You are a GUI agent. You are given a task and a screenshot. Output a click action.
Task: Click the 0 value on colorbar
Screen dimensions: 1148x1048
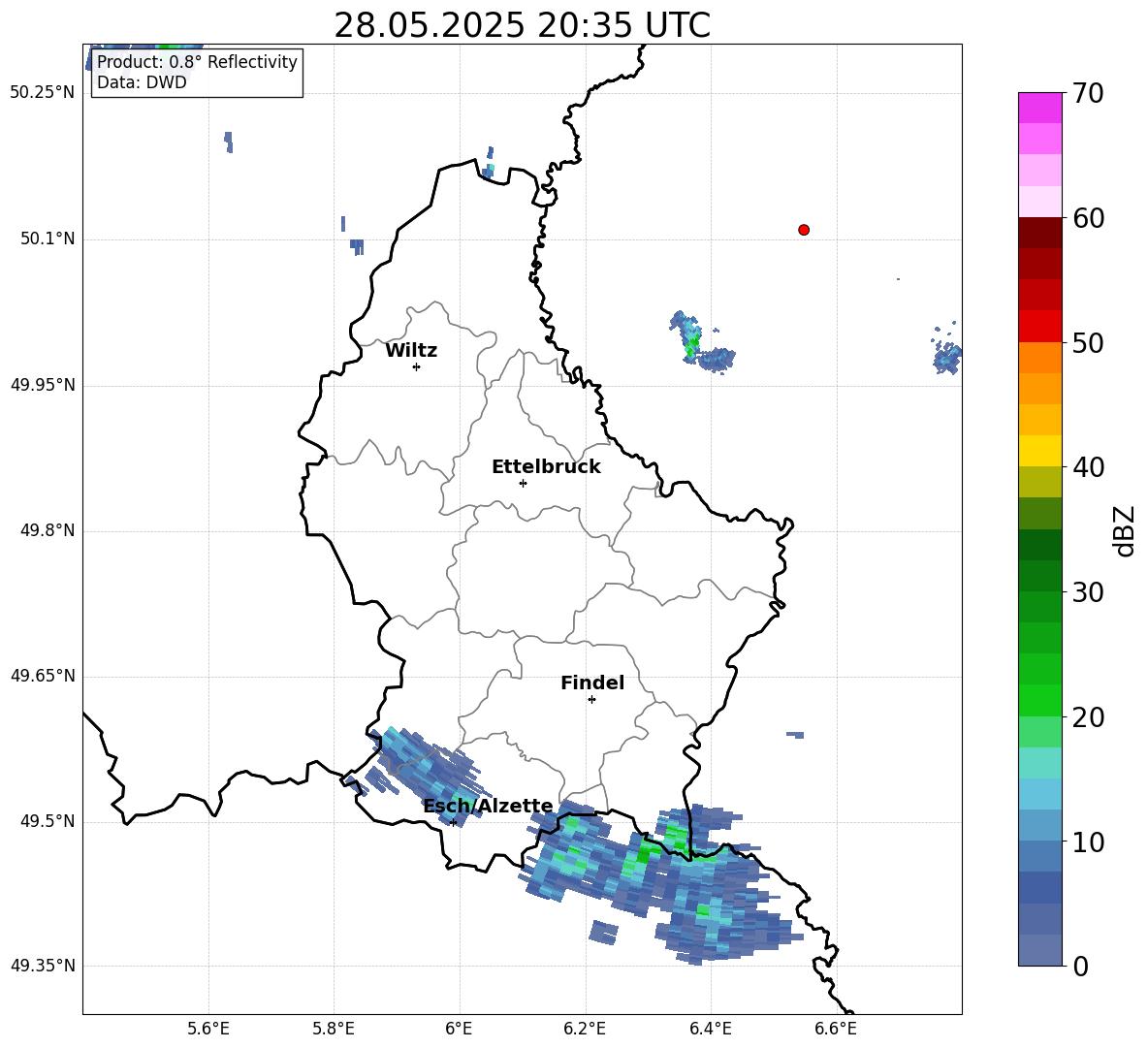[x=1081, y=967]
